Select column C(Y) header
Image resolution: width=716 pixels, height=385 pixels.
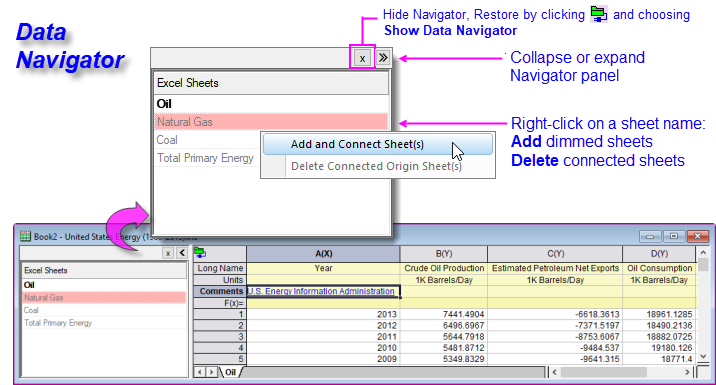555,253
